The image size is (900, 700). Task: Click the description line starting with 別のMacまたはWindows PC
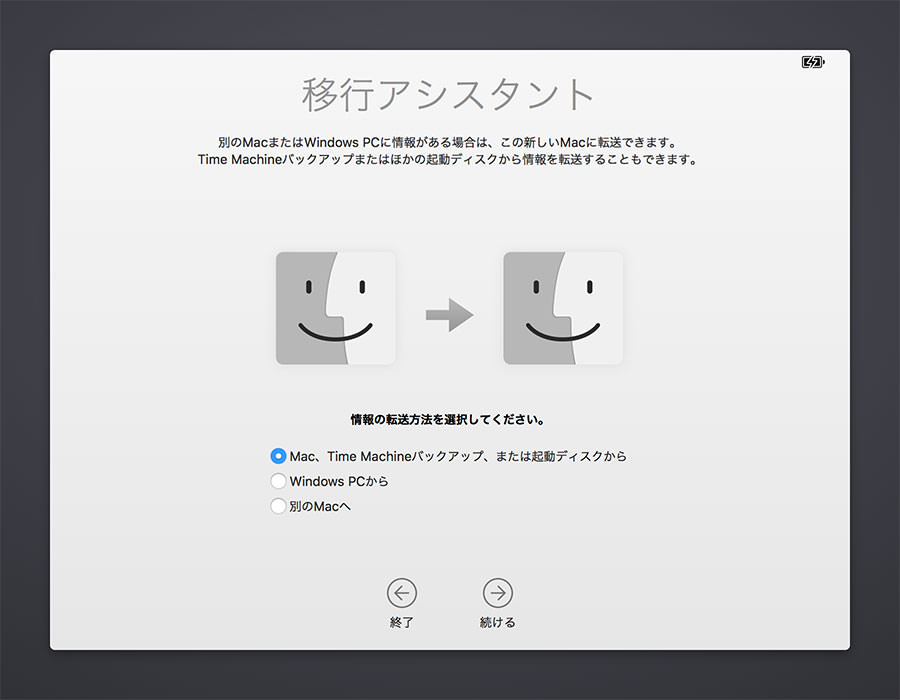click(448, 142)
